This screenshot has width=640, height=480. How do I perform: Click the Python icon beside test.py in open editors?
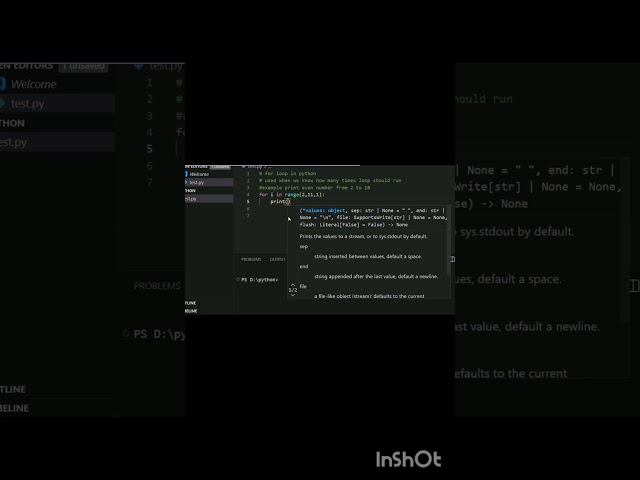(4, 104)
